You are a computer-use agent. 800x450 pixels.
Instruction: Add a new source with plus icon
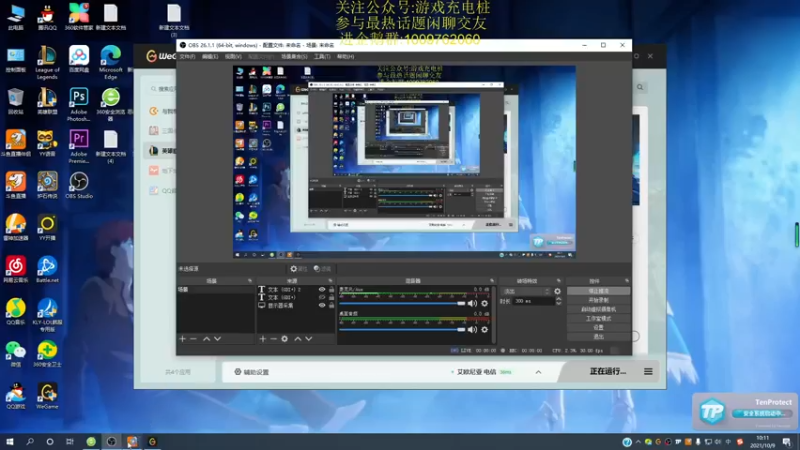click(263, 339)
